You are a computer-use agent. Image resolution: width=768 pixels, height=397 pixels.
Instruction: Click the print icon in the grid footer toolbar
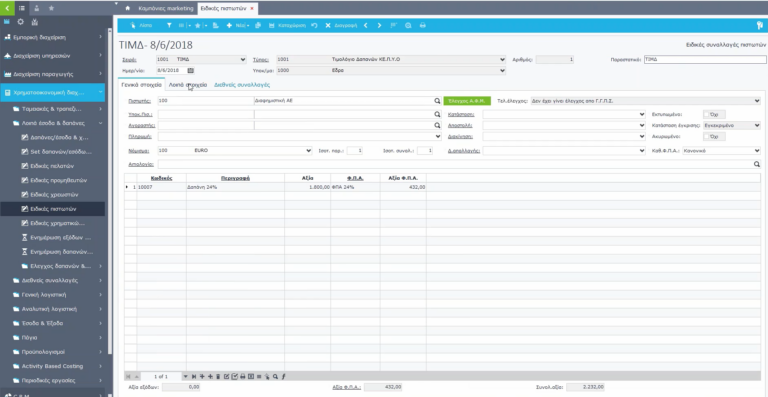[242, 376]
